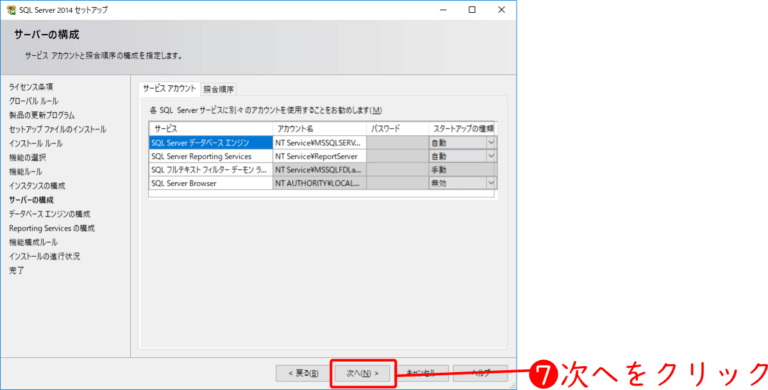This screenshot has height=390, width=768.
Task: Maximize the SQL Server 2014 setup window
Action: 472,10
